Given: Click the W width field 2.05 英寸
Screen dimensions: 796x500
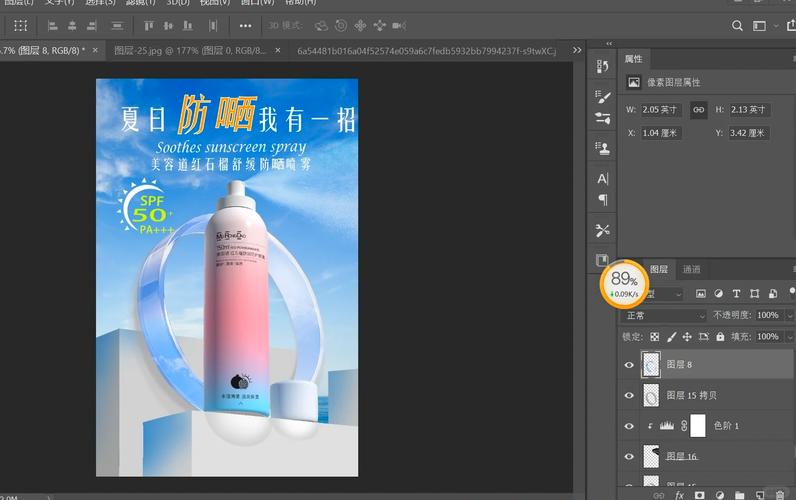Looking at the screenshot, I should pyautogui.click(x=662, y=109).
